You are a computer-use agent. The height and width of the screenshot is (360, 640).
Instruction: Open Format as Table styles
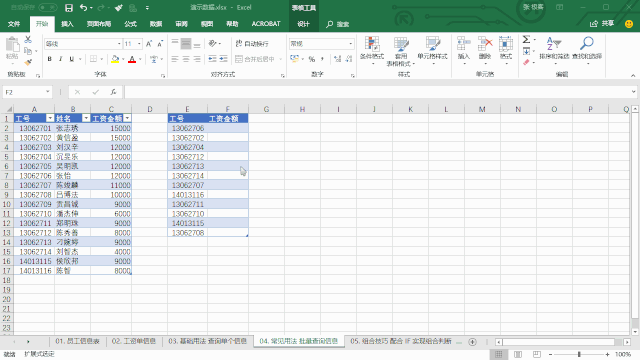pos(401,51)
